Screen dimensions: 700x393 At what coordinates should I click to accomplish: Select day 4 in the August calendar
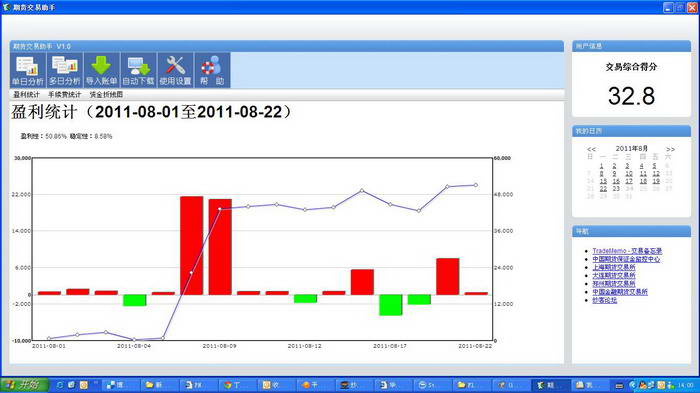642,166
